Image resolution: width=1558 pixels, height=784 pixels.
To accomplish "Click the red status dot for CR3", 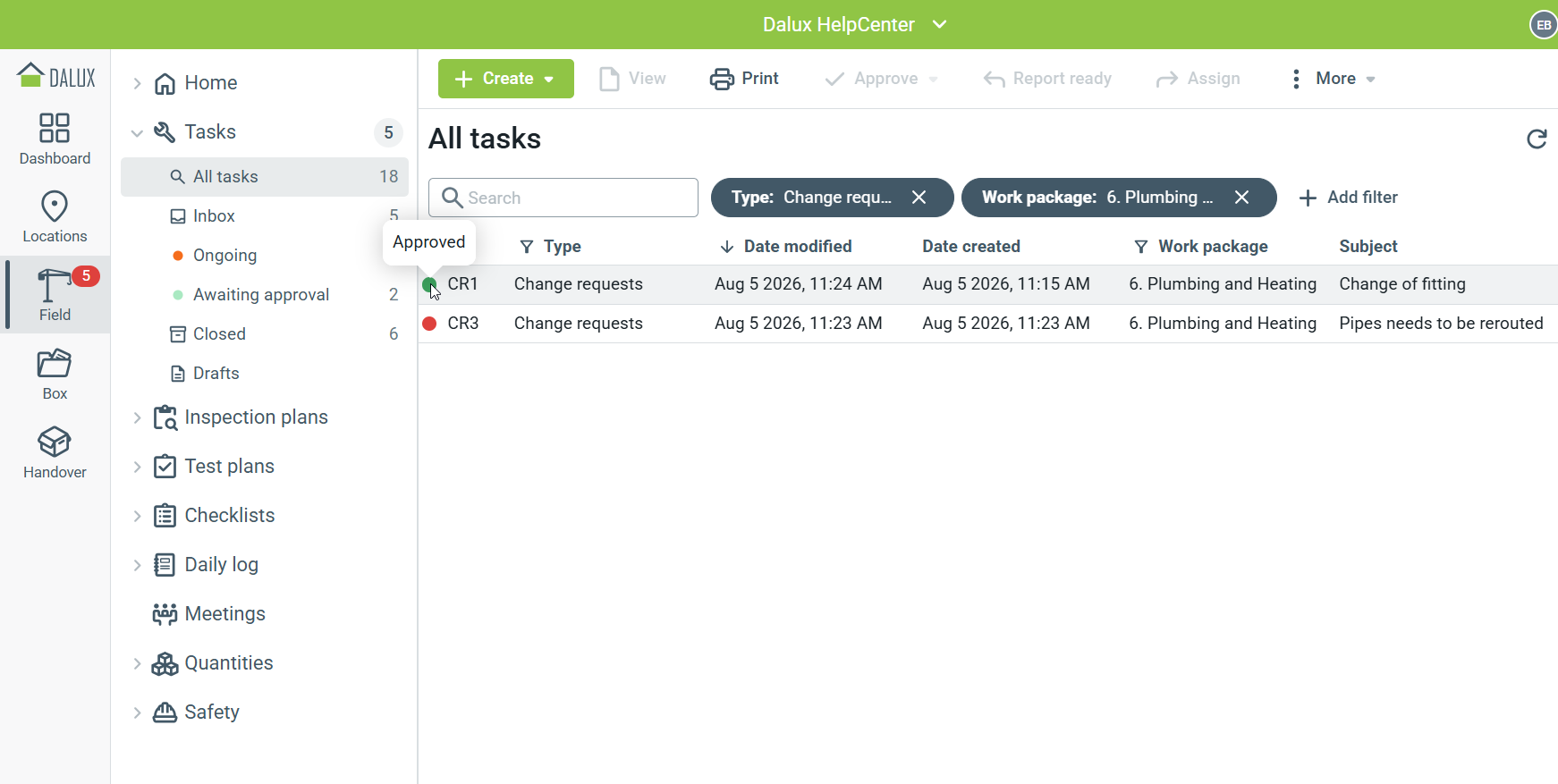I will pyautogui.click(x=429, y=324).
